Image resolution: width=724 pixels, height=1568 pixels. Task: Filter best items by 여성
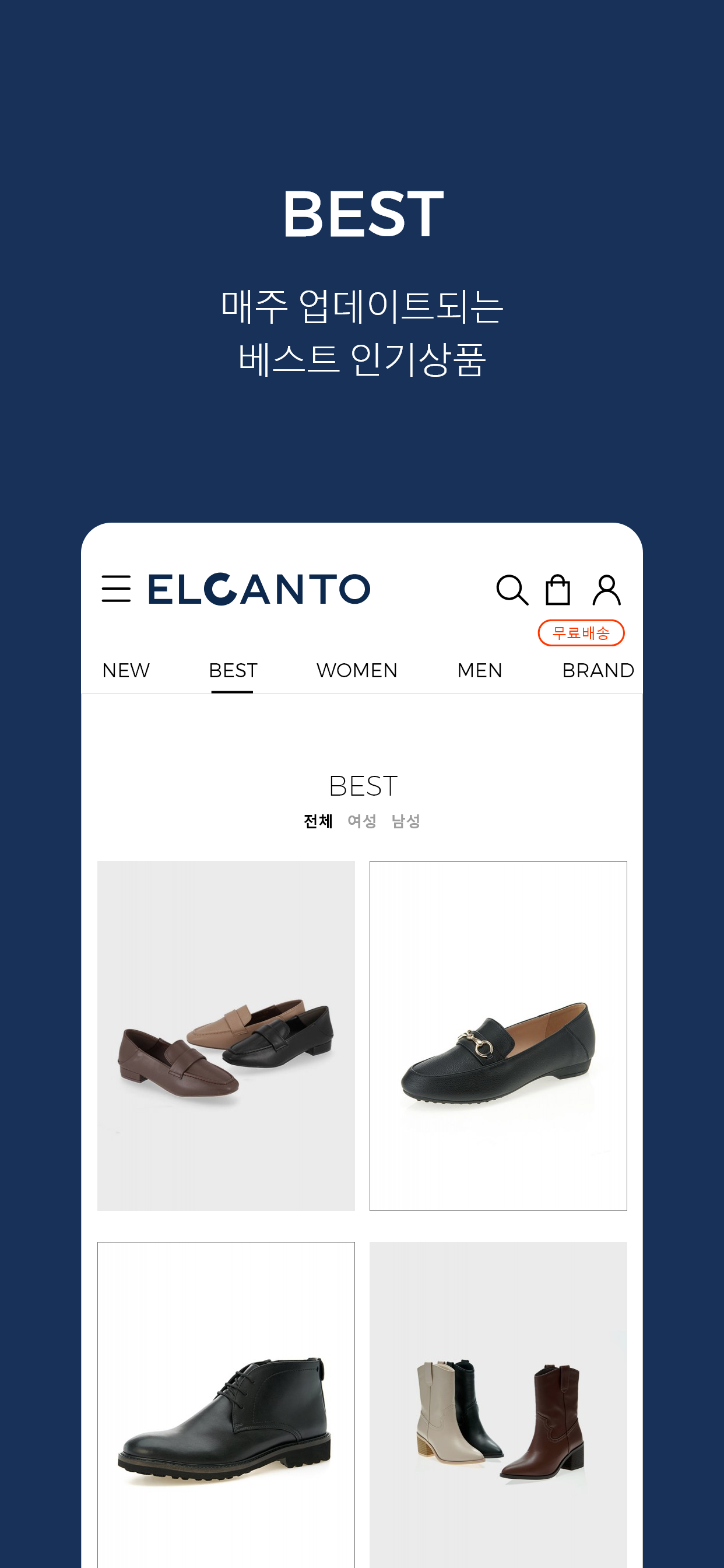[362, 821]
